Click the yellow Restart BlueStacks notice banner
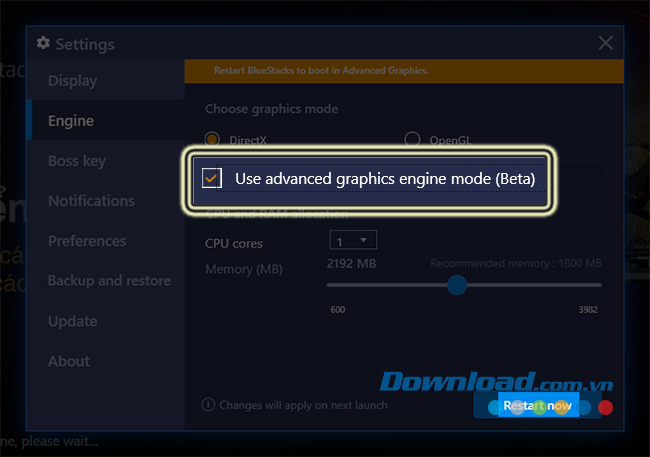 [404, 71]
